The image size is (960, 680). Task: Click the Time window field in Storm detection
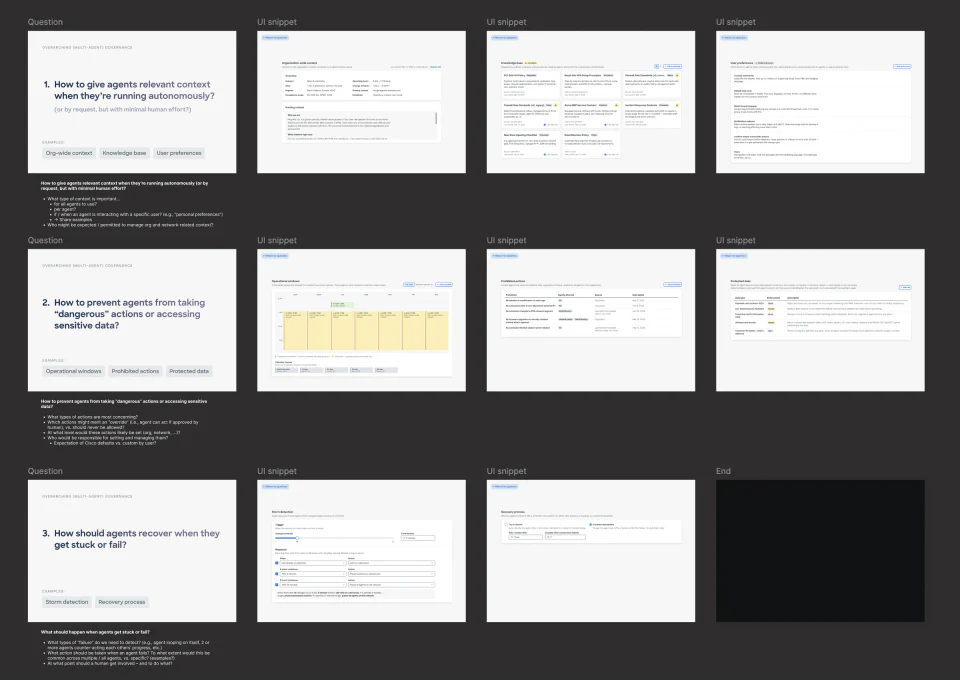pyautogui.click(x=418, y=538)
